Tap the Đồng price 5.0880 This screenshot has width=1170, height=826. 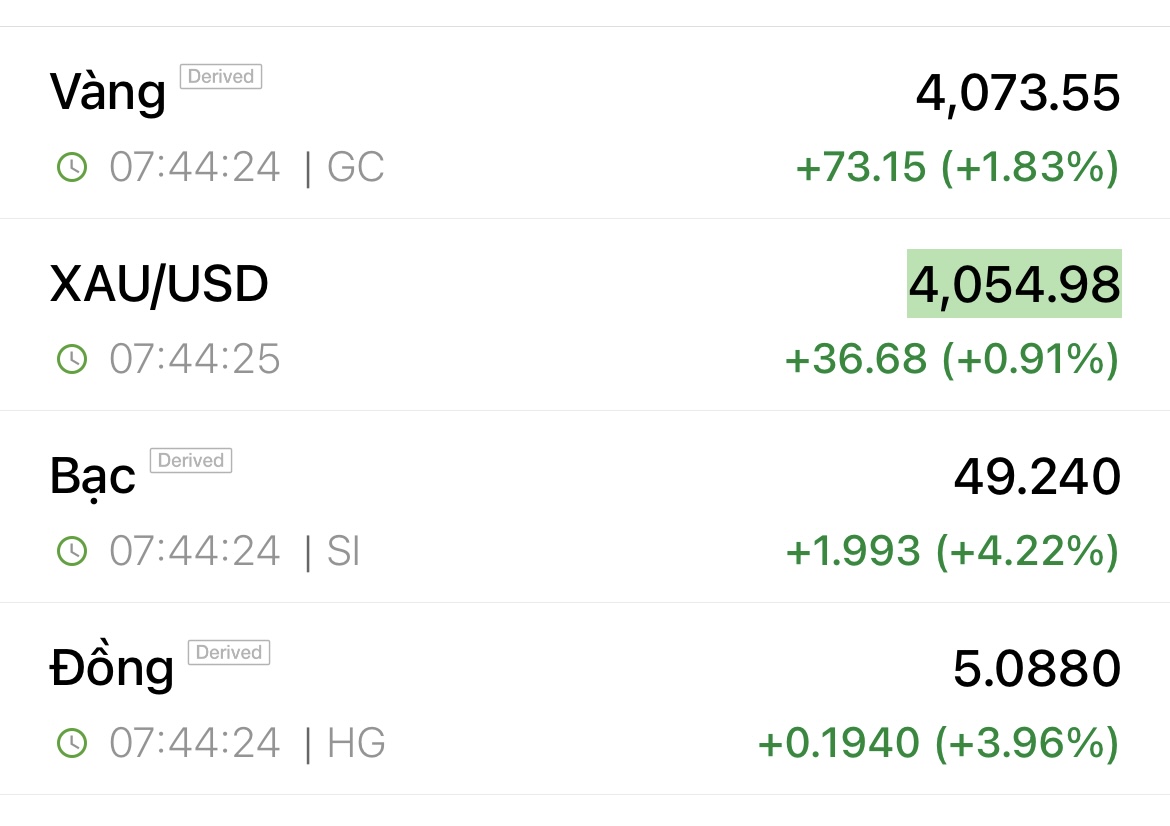pyautogui.click(x=1037, y=668)
